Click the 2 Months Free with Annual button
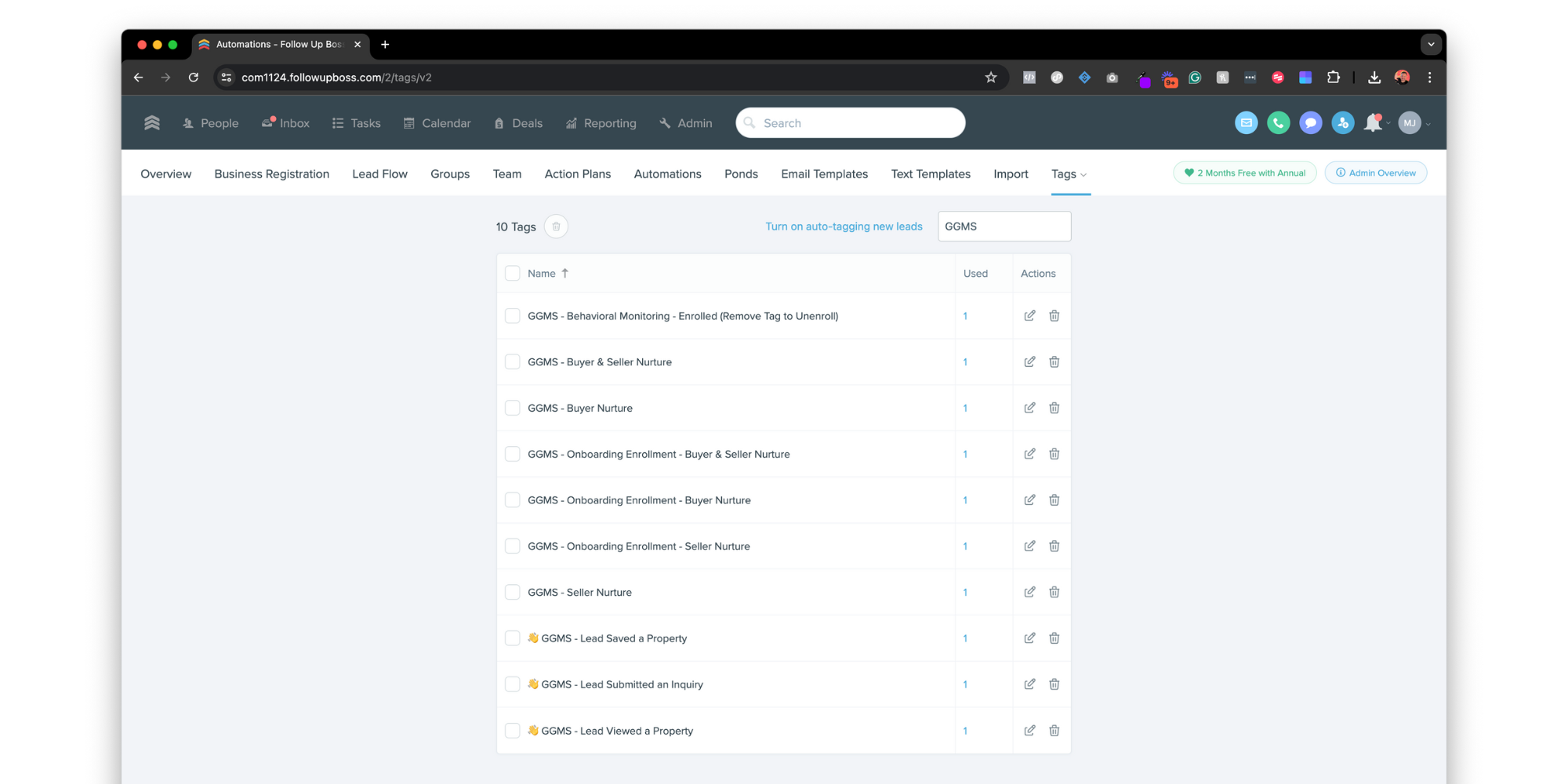Image resolution: width=1568 pixels, height=784 pixels. click(1244, 173)
